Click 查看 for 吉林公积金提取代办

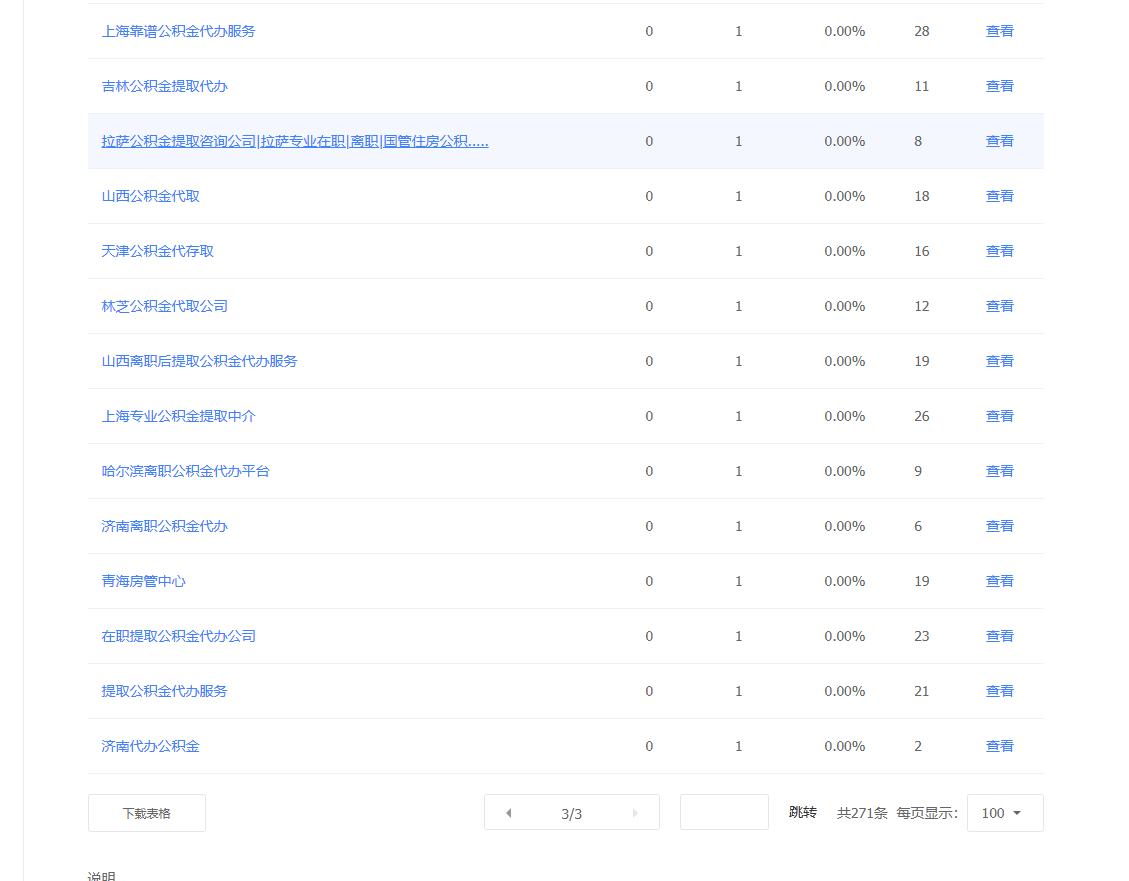(x=999, y=86)
